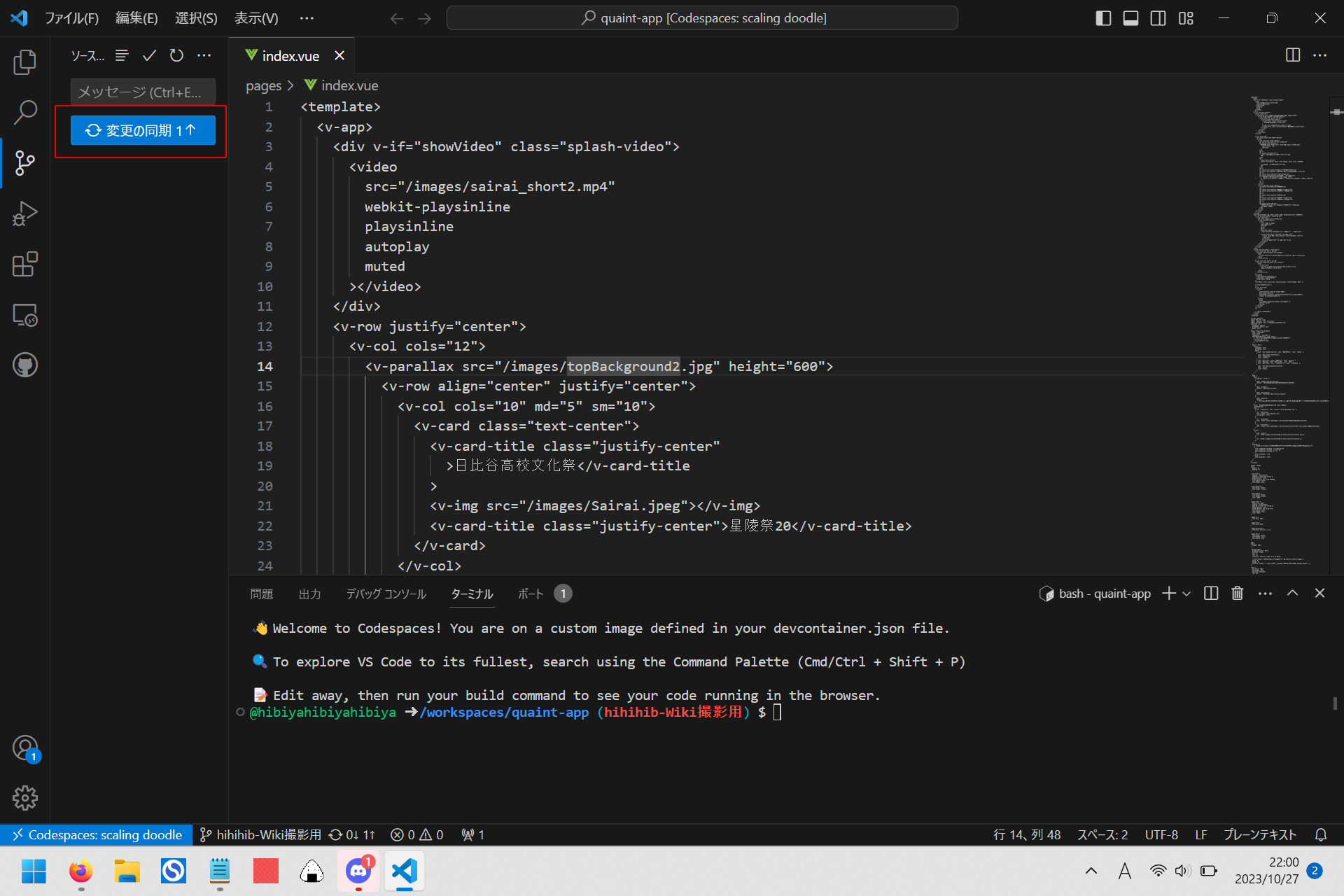Open Firefox from the Windows taskbar
Viewport: 1344px width, 896px height.
pos(81,871)
